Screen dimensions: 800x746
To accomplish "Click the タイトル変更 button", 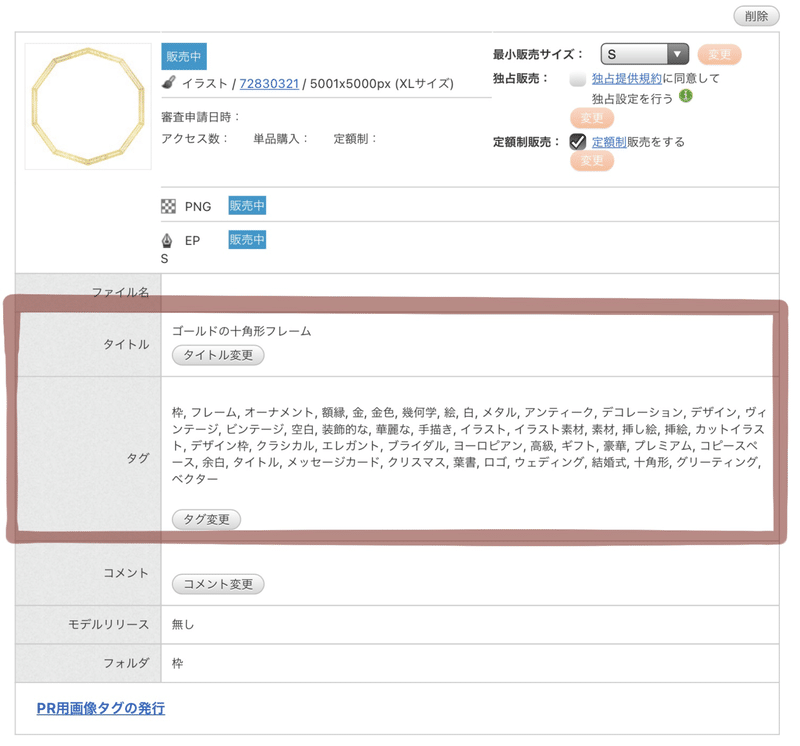I will click(x=218, y=355).
